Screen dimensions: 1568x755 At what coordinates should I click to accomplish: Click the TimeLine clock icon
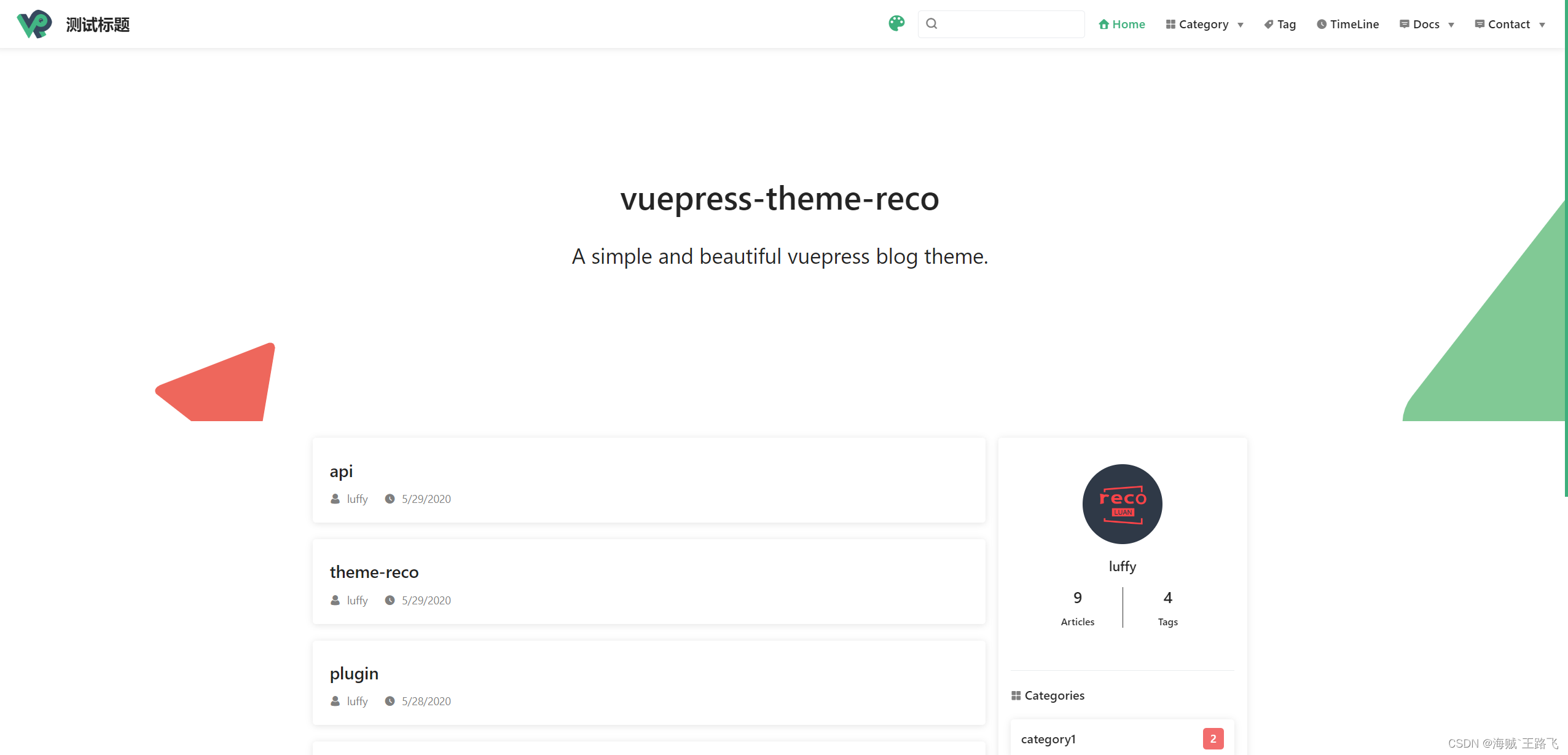click(x=1321, y=23)
